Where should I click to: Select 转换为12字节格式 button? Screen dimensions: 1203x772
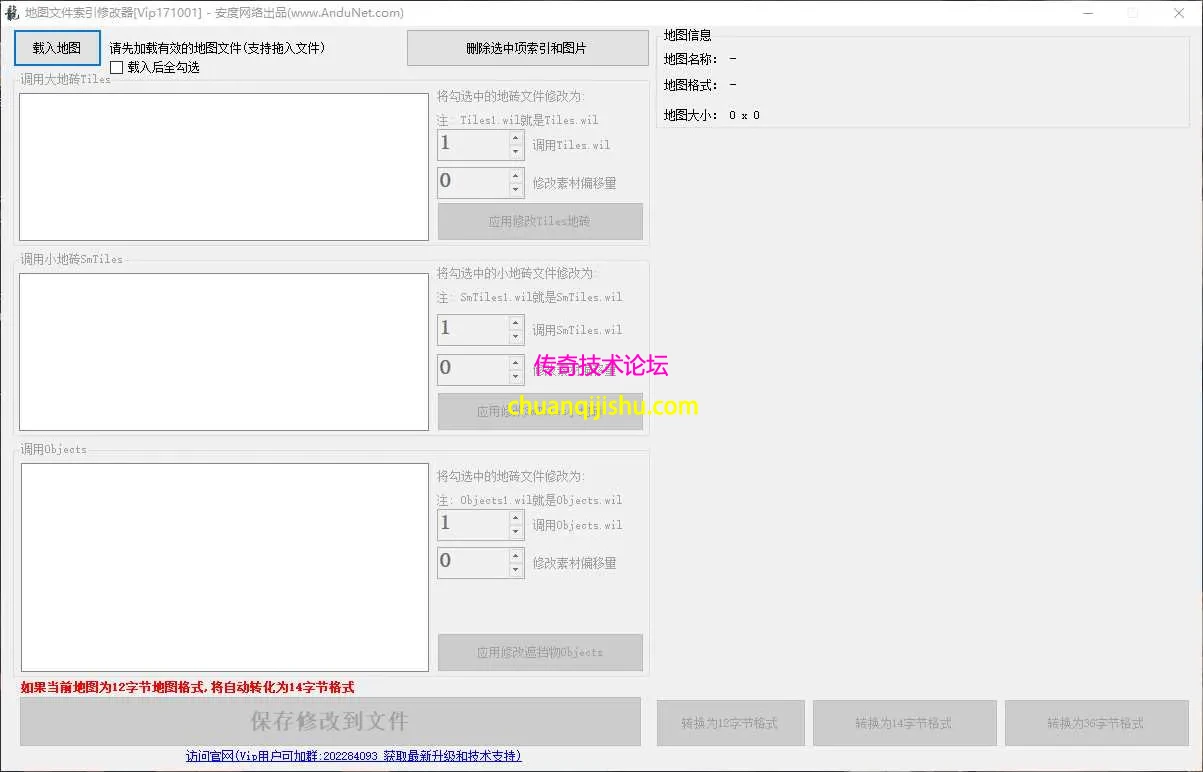[x=730, y=723]
